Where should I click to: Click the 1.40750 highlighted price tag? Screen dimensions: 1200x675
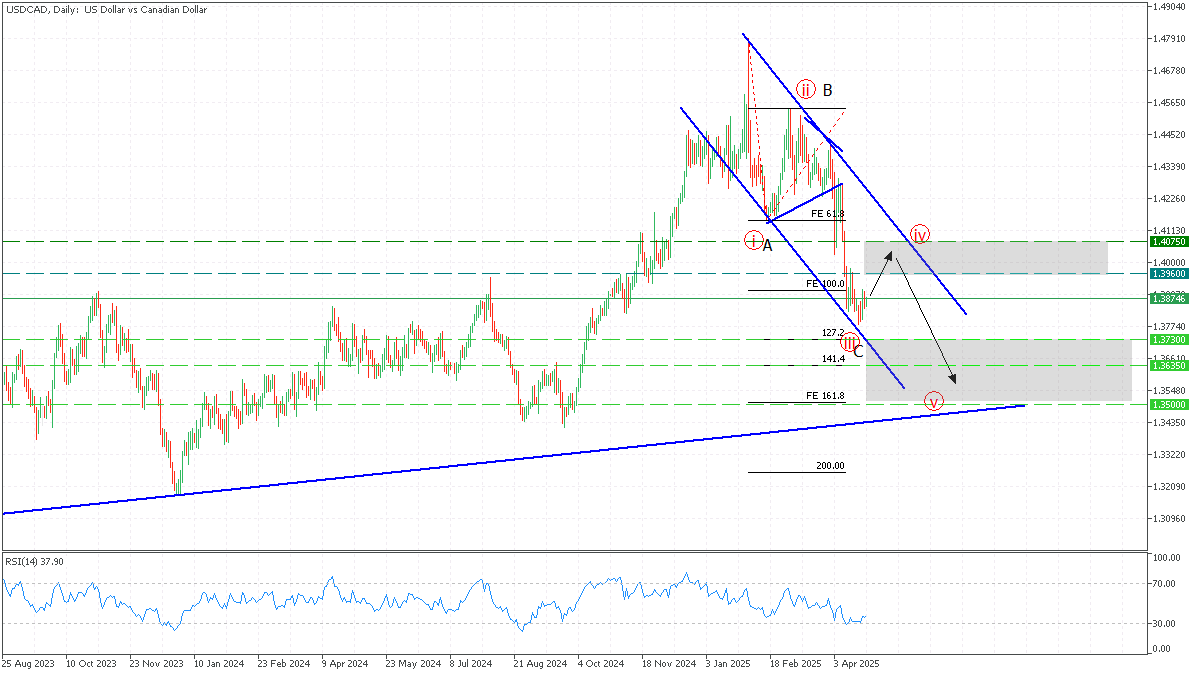pos(1168,242)
